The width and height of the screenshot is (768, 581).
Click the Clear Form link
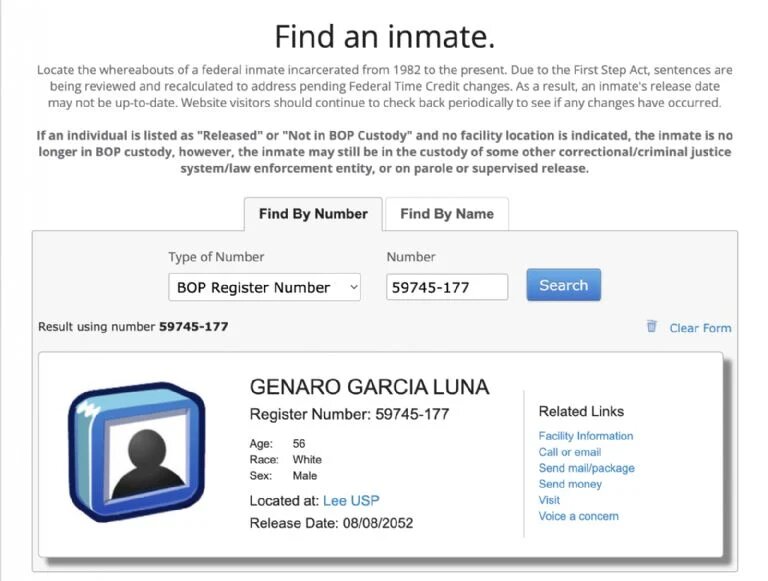pyautogui.click(x=700, y=328)
